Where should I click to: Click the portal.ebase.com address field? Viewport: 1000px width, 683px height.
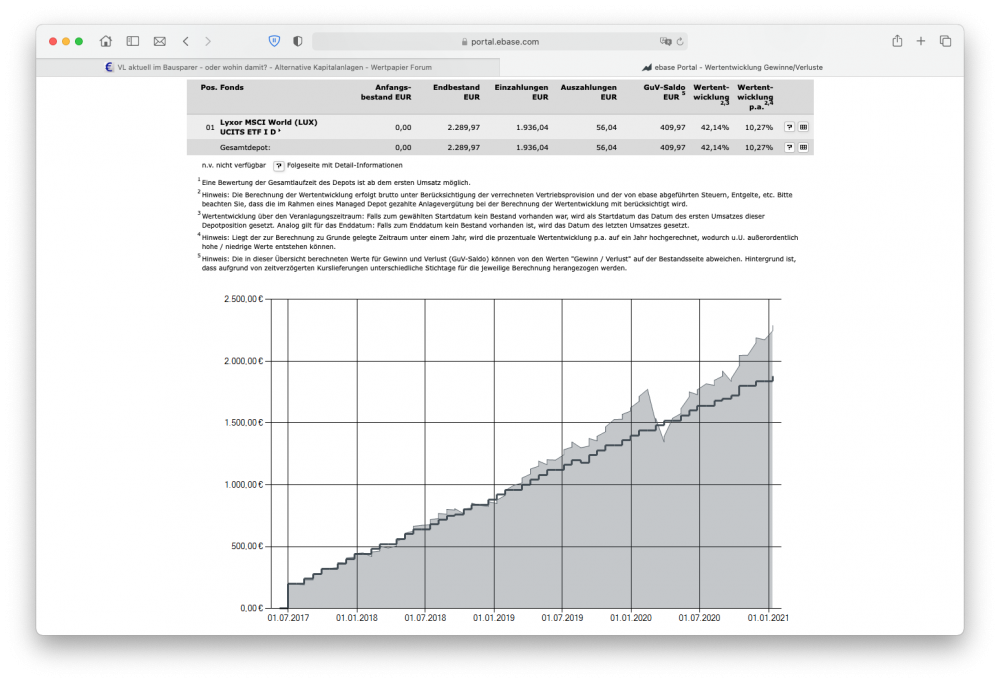pos(499,41)
